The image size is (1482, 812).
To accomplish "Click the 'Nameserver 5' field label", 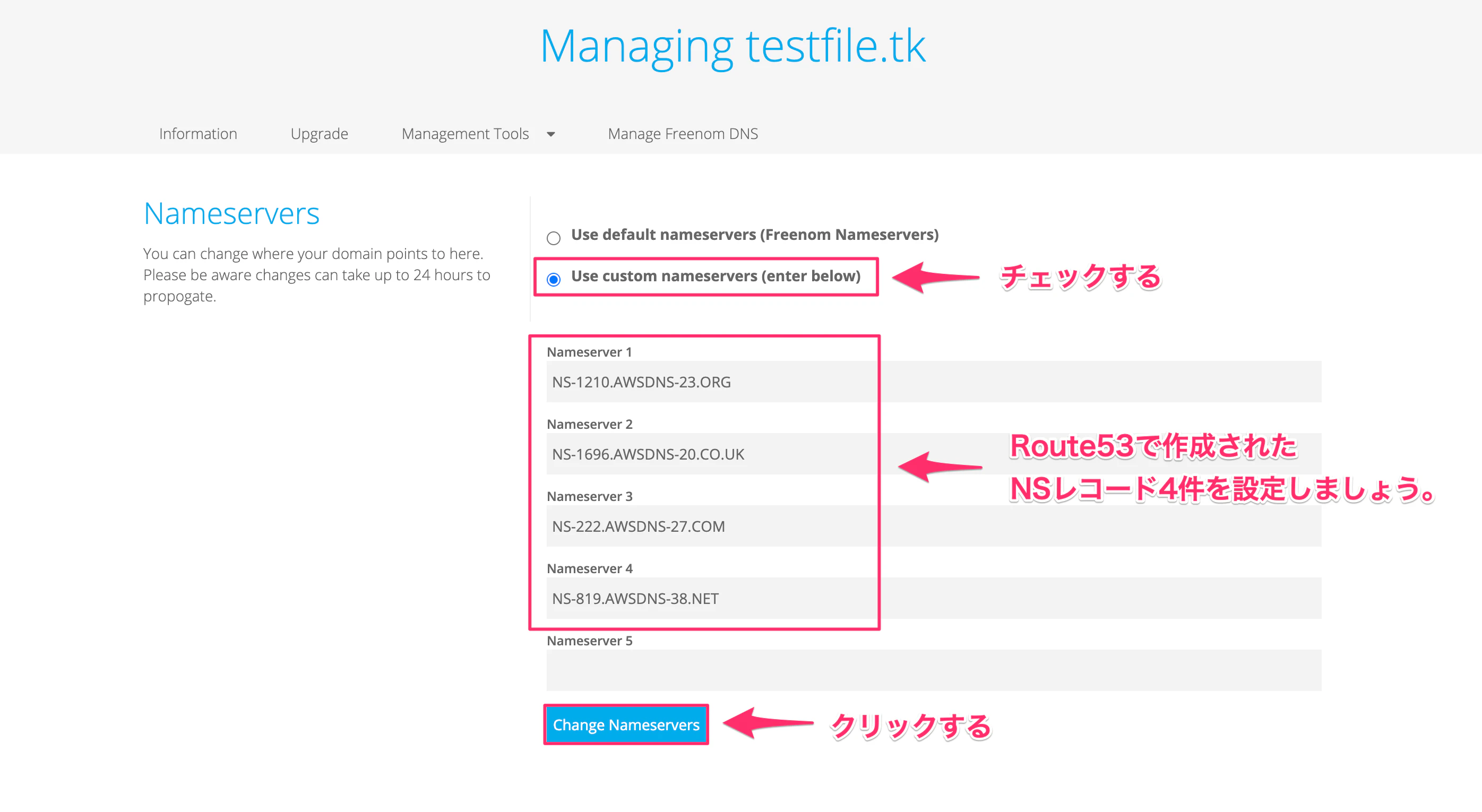I will [x=590, y=641].
